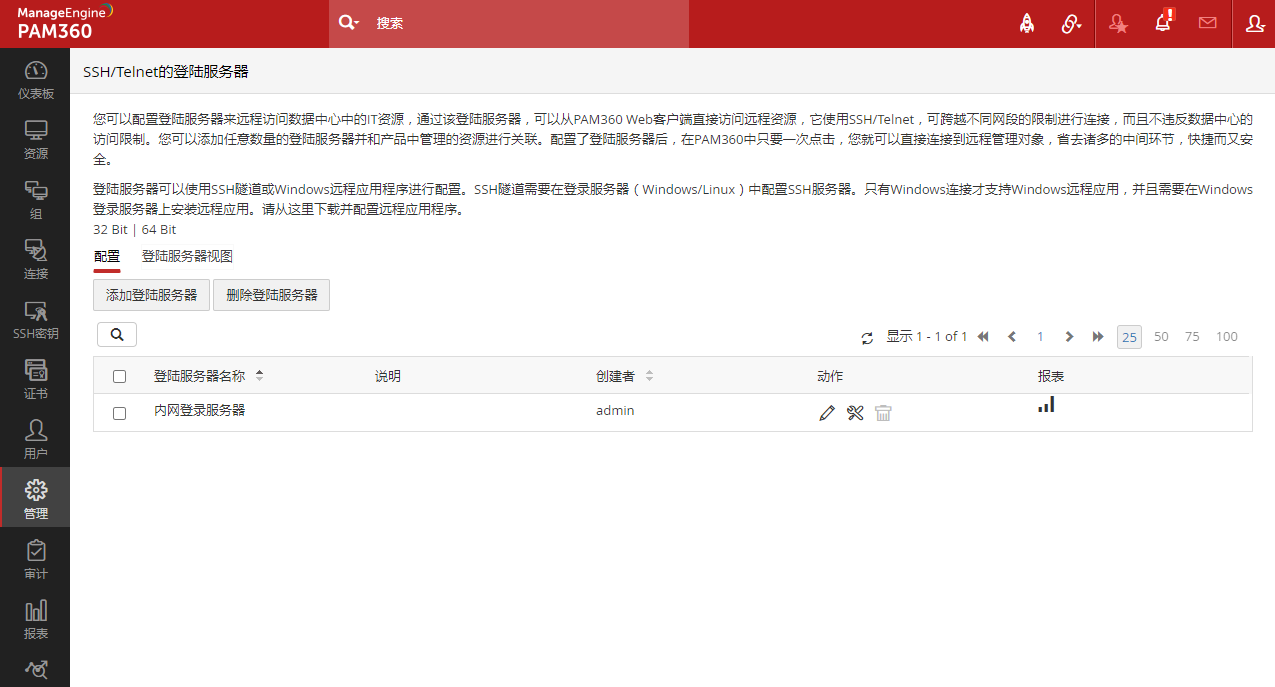Go to next page arrow
The height and width of the screenshot is (687, 1275).
pos(1069,337)
